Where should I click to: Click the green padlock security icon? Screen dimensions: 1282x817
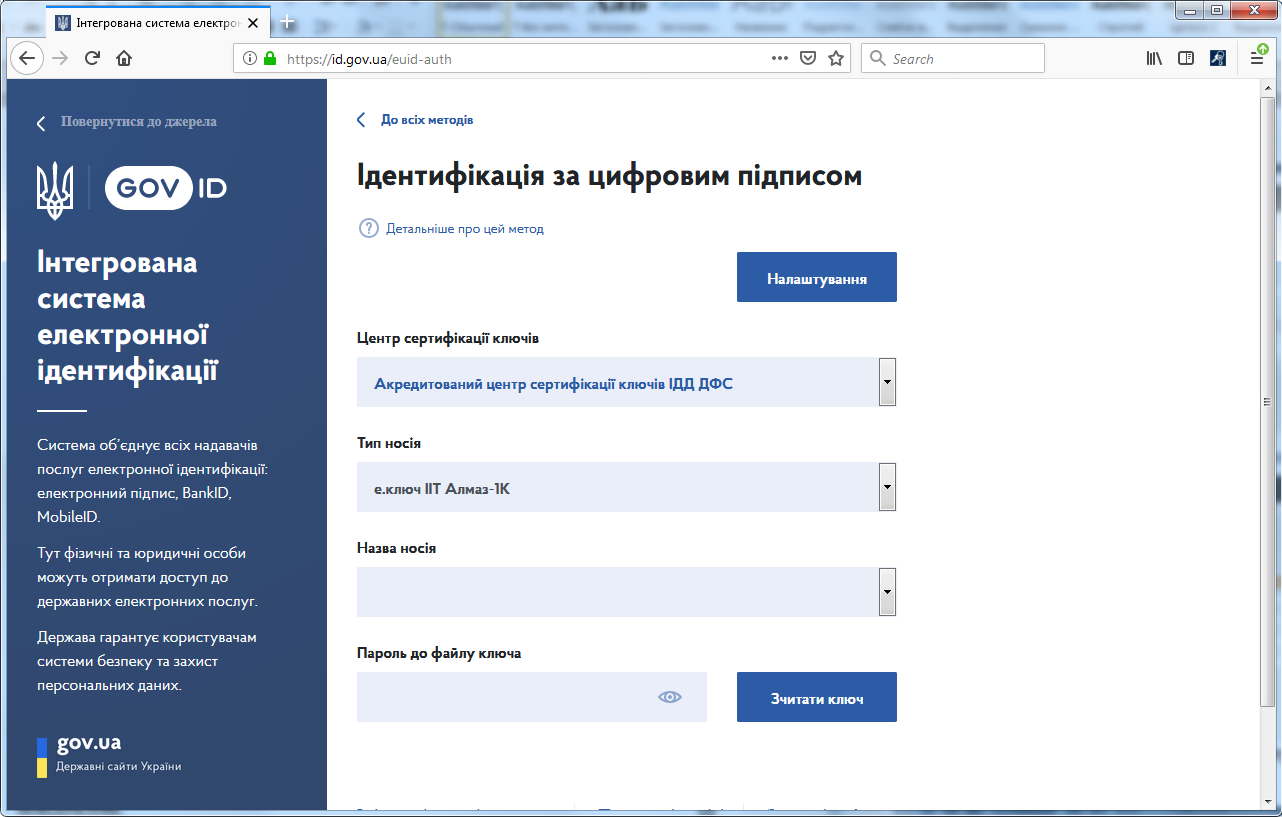tap(269, 59)
